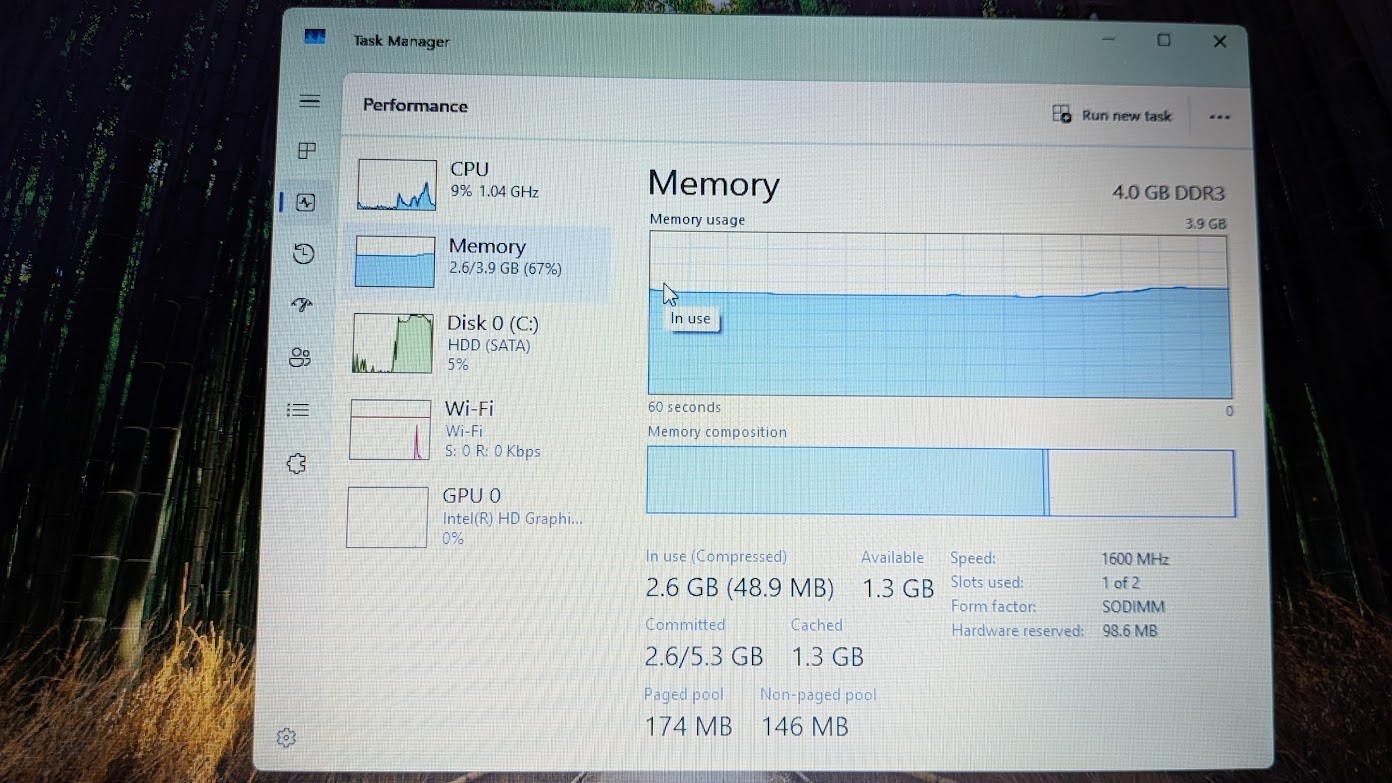
Task: Click the Non-paged pool 146 MB value
Action: point(805,726)
